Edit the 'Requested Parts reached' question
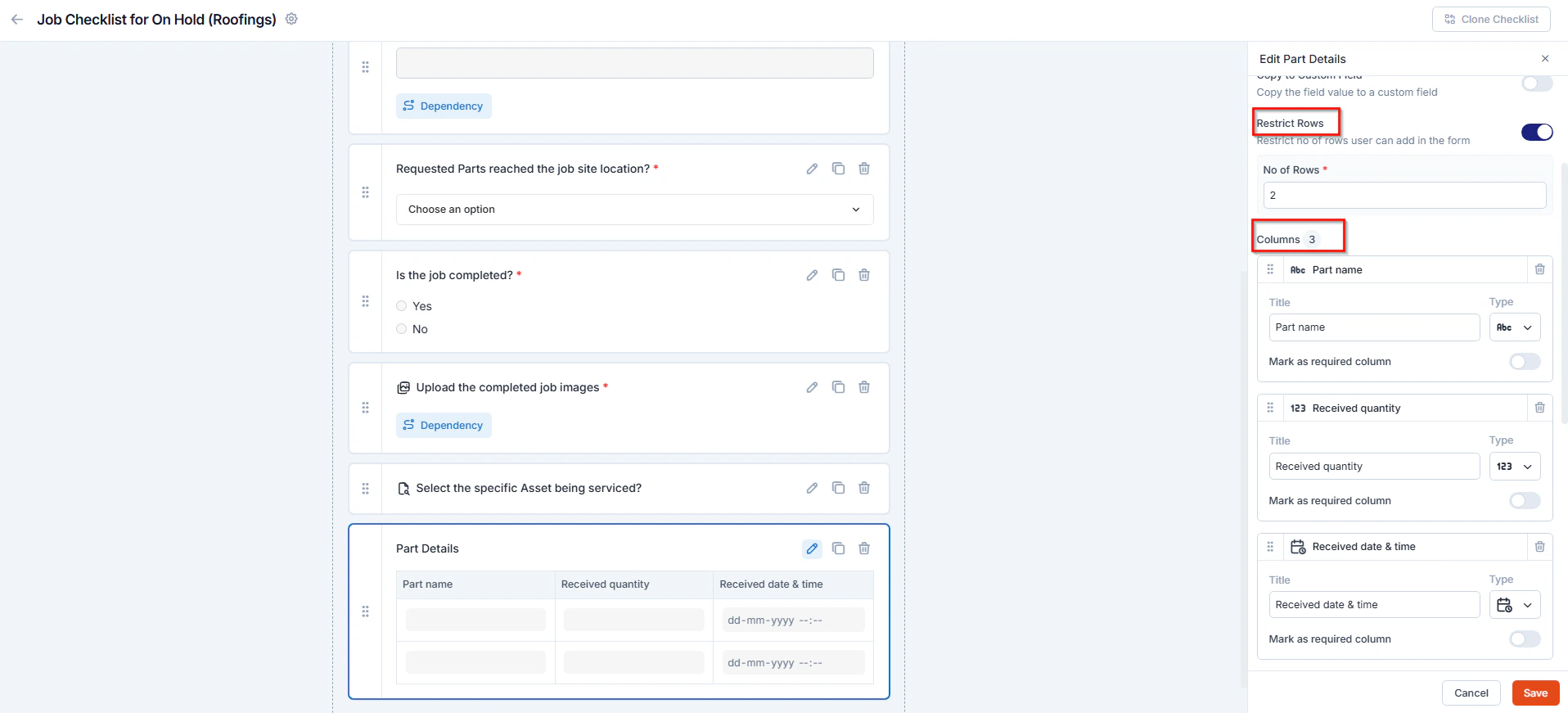 pyautogui.click(x=812, y=169)
